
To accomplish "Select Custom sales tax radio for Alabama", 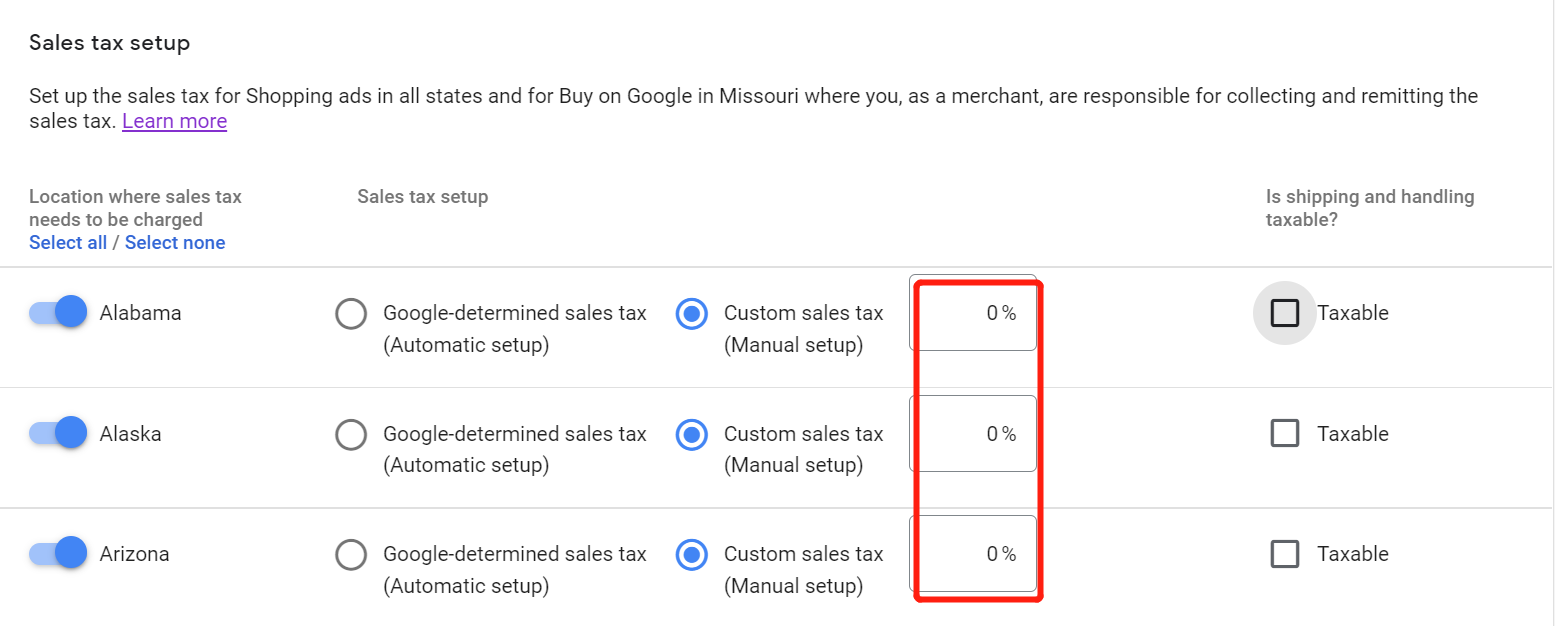I will tap(692, 314).
